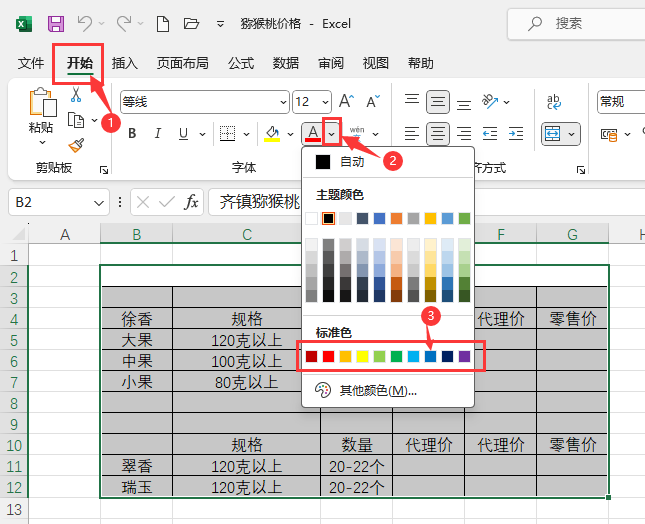Toggle Italic formatting
Viewport: 645px width, 524px height.
click(x=158, y=133)
